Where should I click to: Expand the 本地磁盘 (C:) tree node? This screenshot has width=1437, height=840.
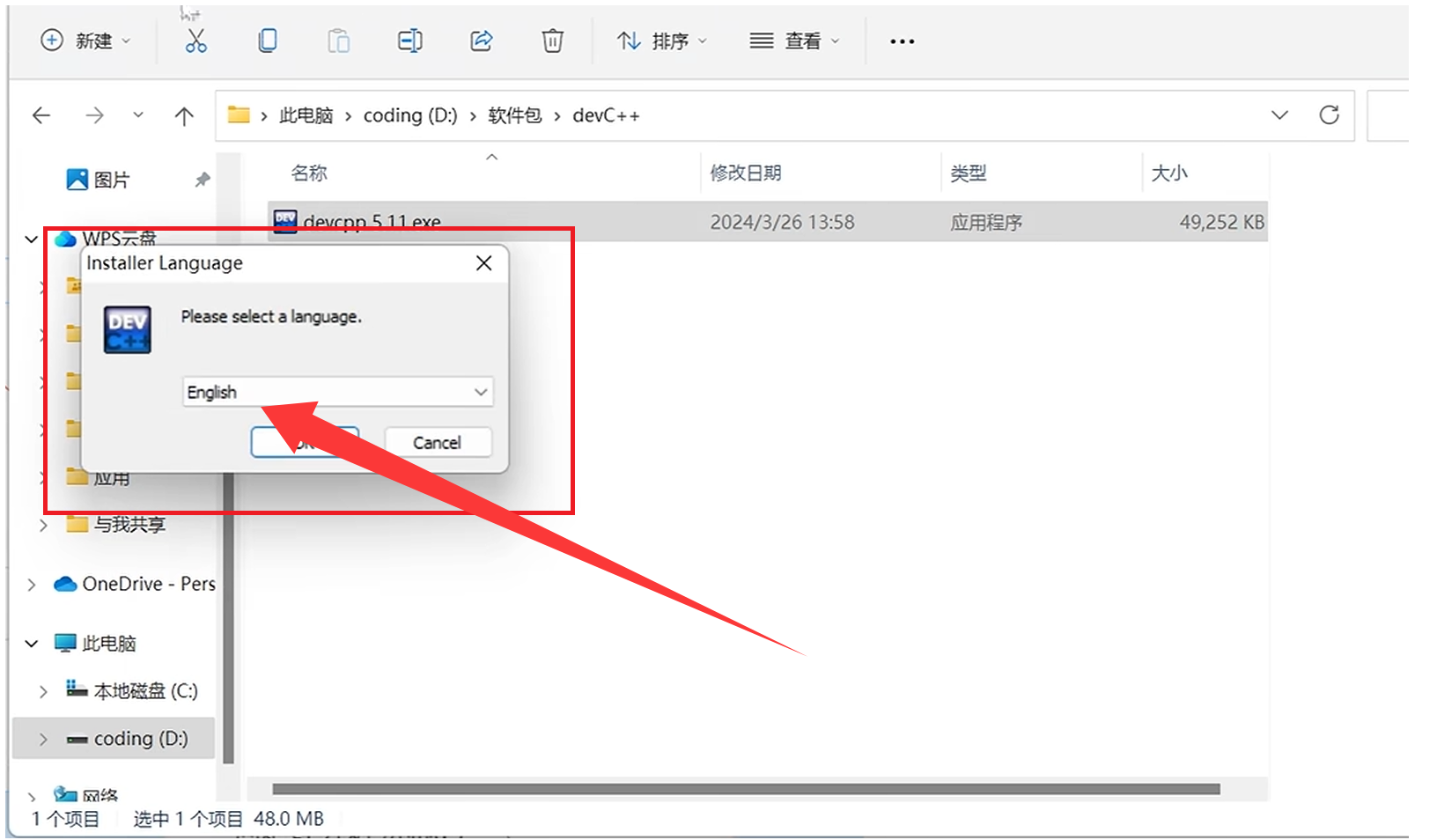coord(42,691)
